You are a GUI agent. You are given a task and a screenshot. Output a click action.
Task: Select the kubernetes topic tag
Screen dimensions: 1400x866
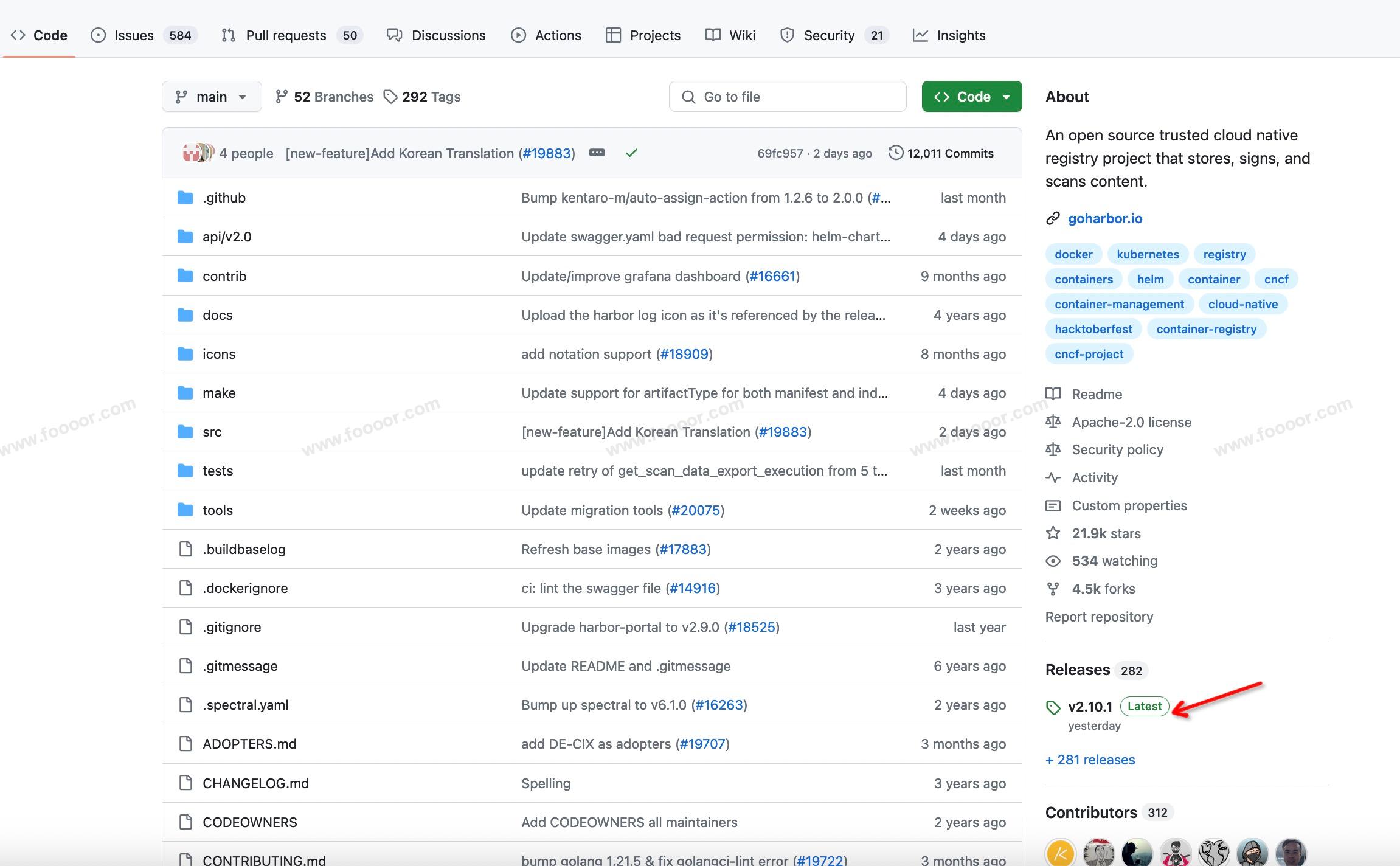coord(1148,254)
